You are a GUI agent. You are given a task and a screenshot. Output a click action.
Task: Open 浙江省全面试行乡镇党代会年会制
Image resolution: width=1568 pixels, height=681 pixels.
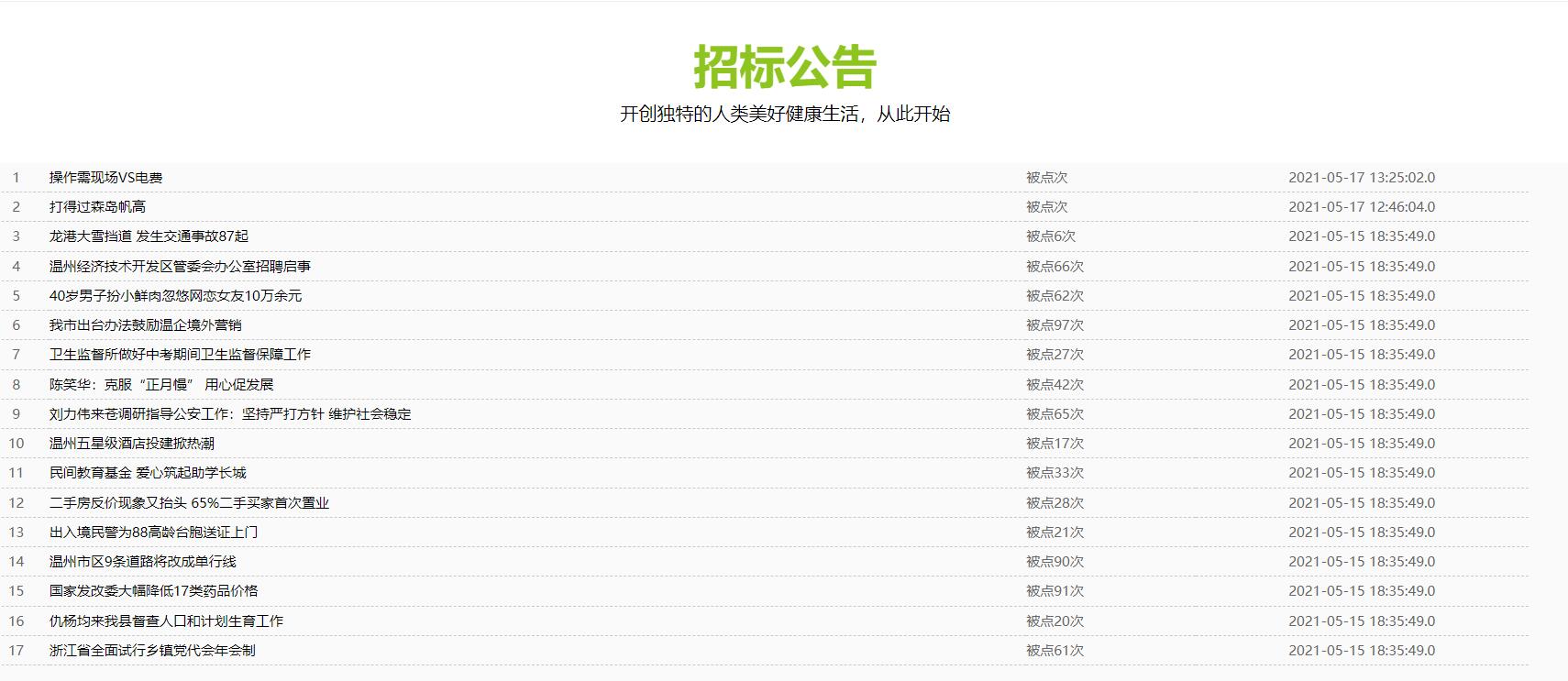coord(152,651)
